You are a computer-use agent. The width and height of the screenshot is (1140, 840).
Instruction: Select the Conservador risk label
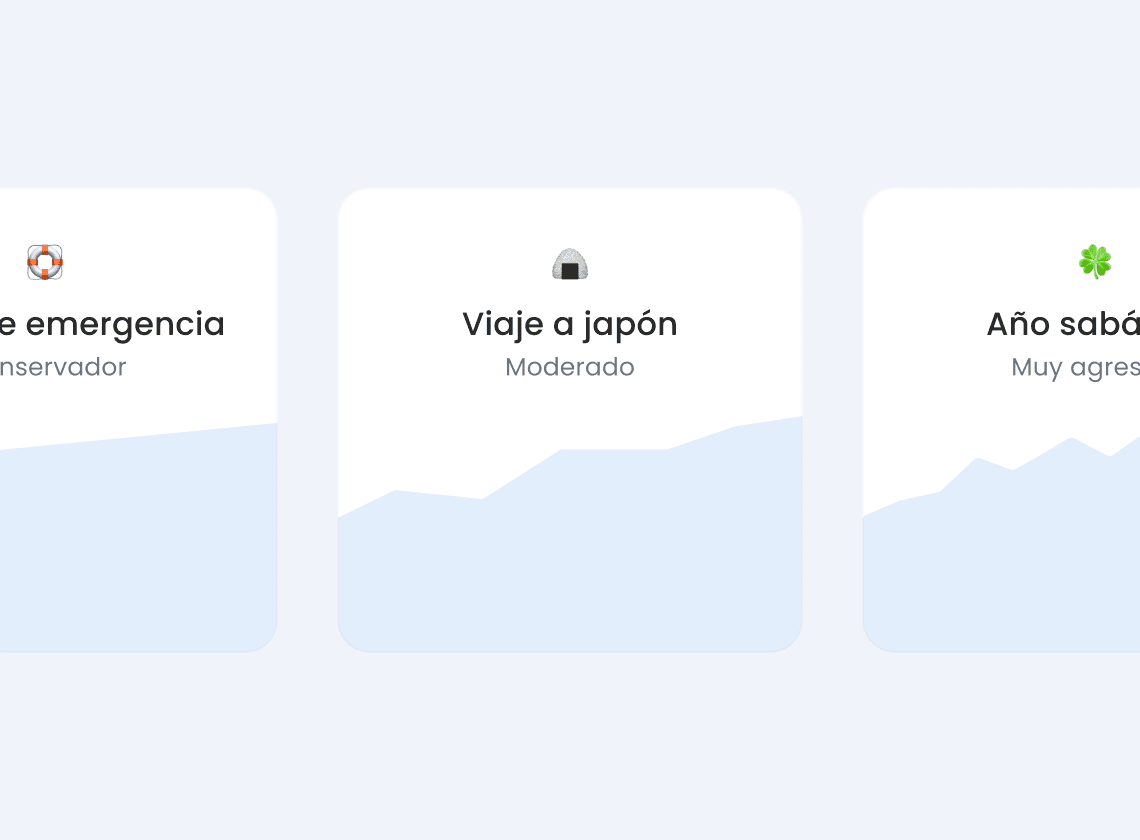(63, 366)
